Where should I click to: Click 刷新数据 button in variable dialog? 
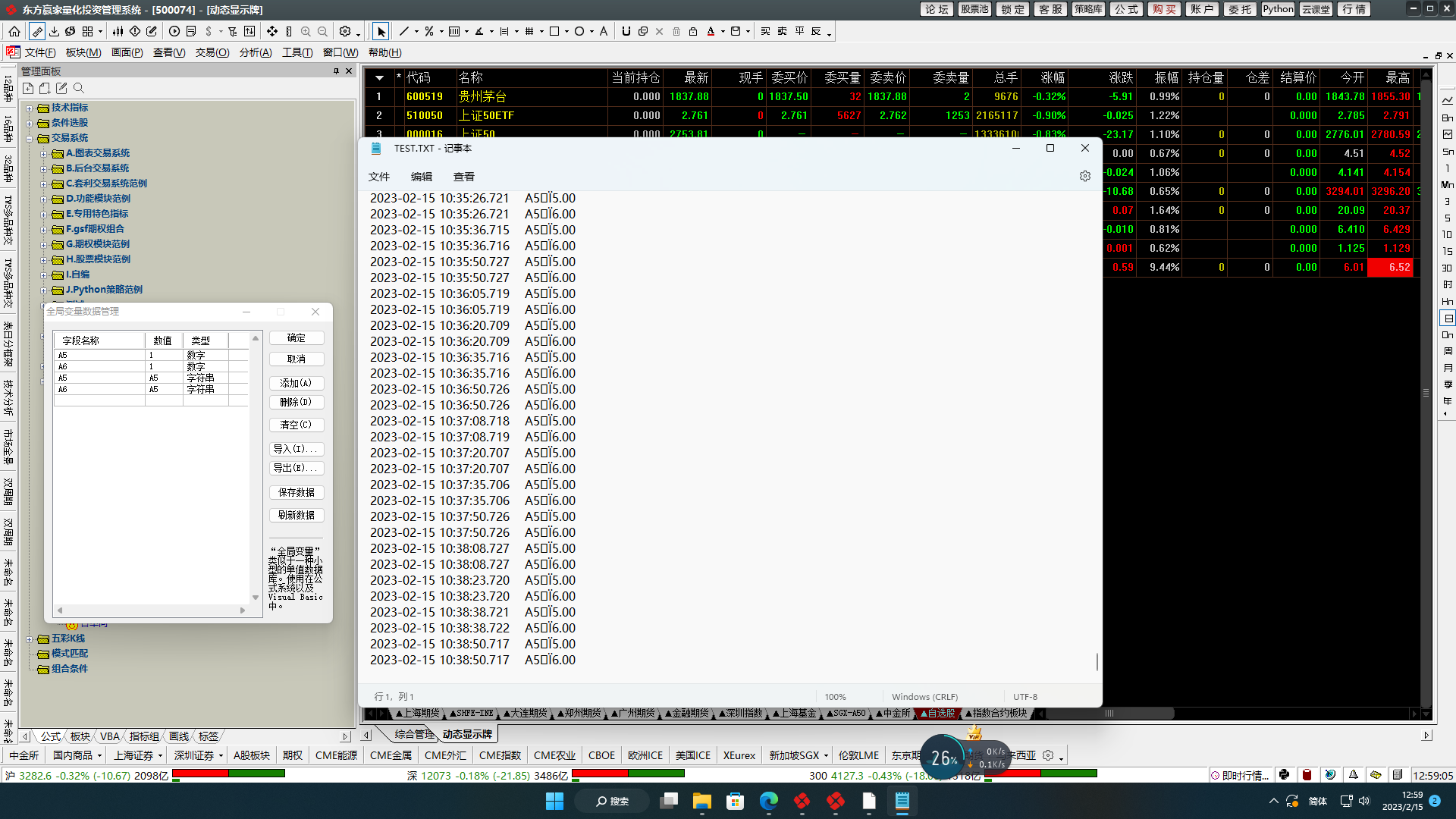tap(296, 516)
